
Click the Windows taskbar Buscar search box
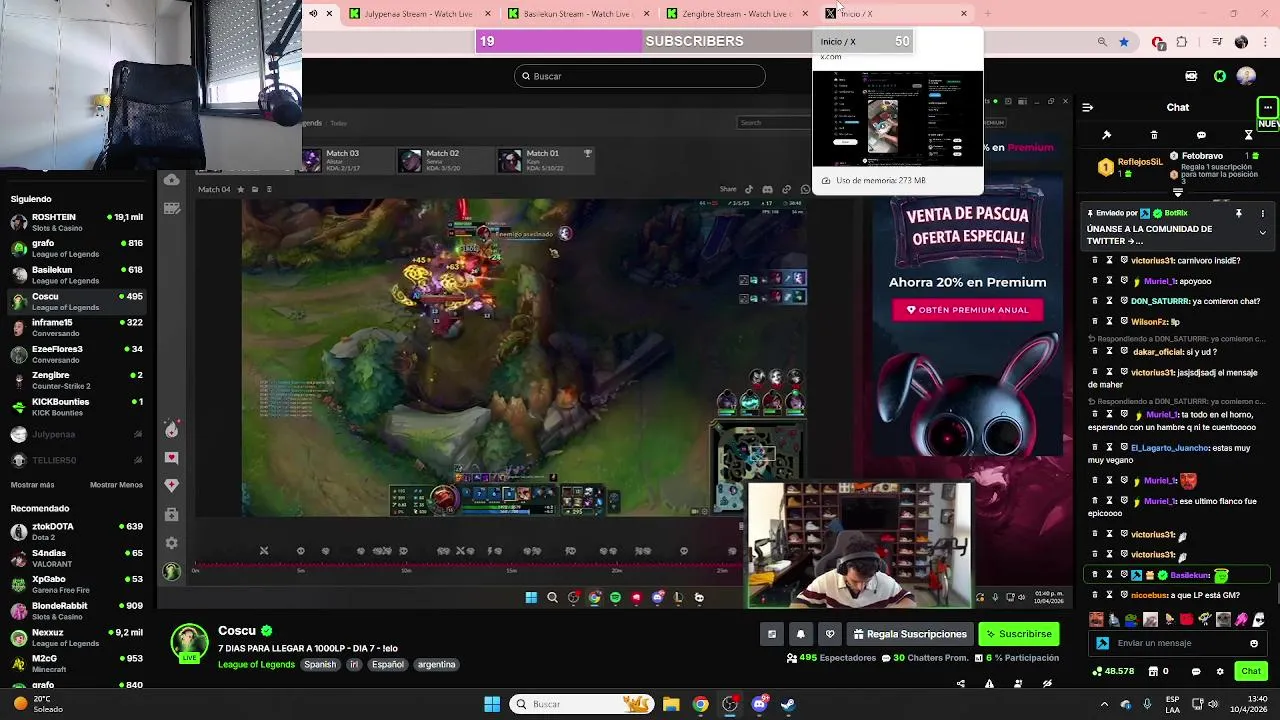(x=582, y=704)
